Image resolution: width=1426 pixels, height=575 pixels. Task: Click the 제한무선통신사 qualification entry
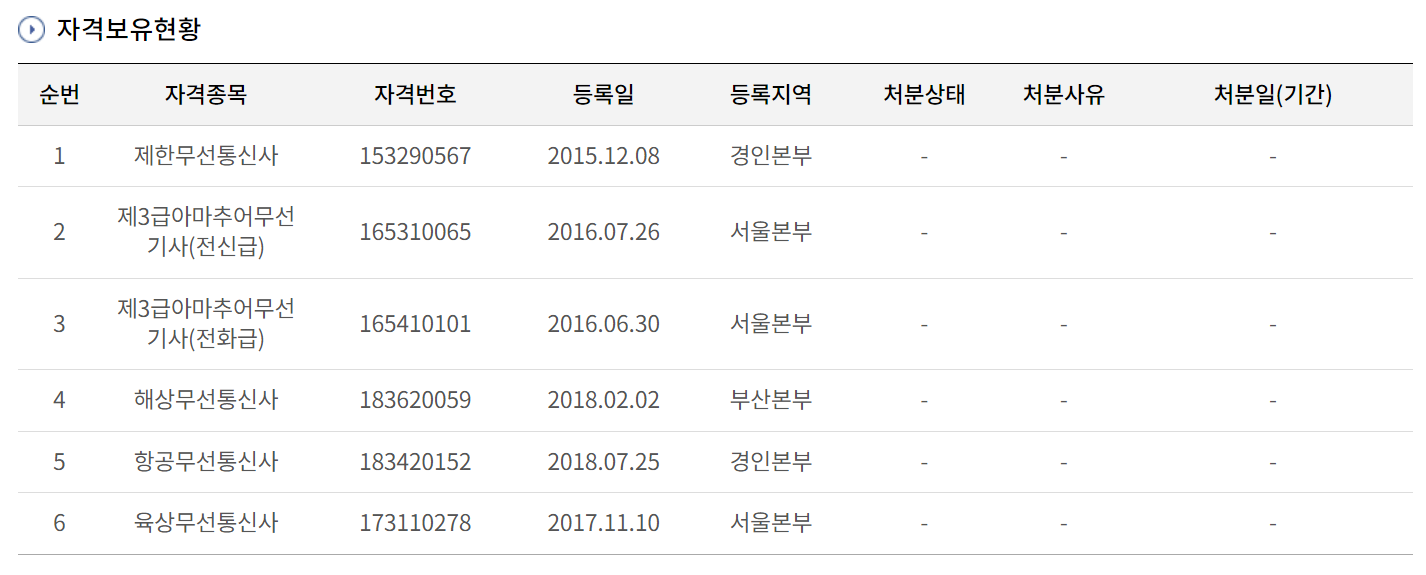pyautogui.click(x=206, y=156)
